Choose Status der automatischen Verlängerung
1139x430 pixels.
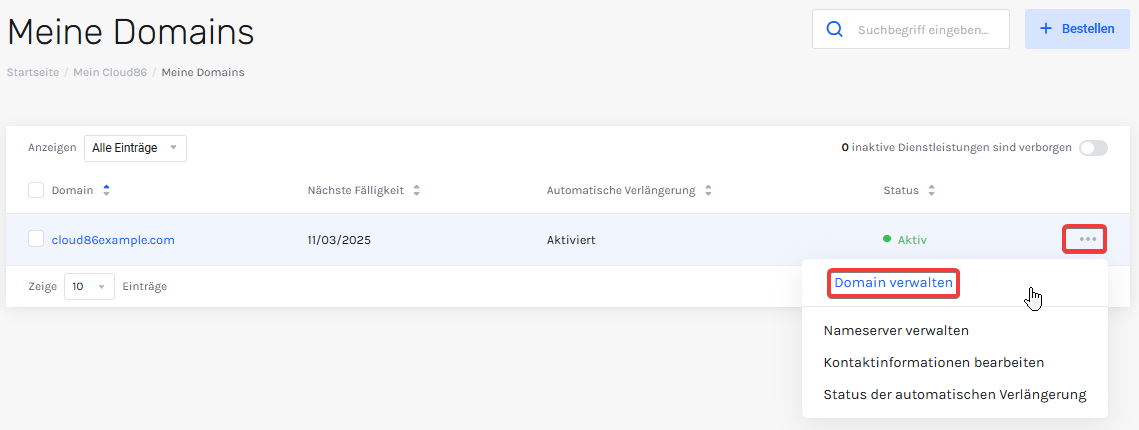pyautogui.click(x=954, y=394)
